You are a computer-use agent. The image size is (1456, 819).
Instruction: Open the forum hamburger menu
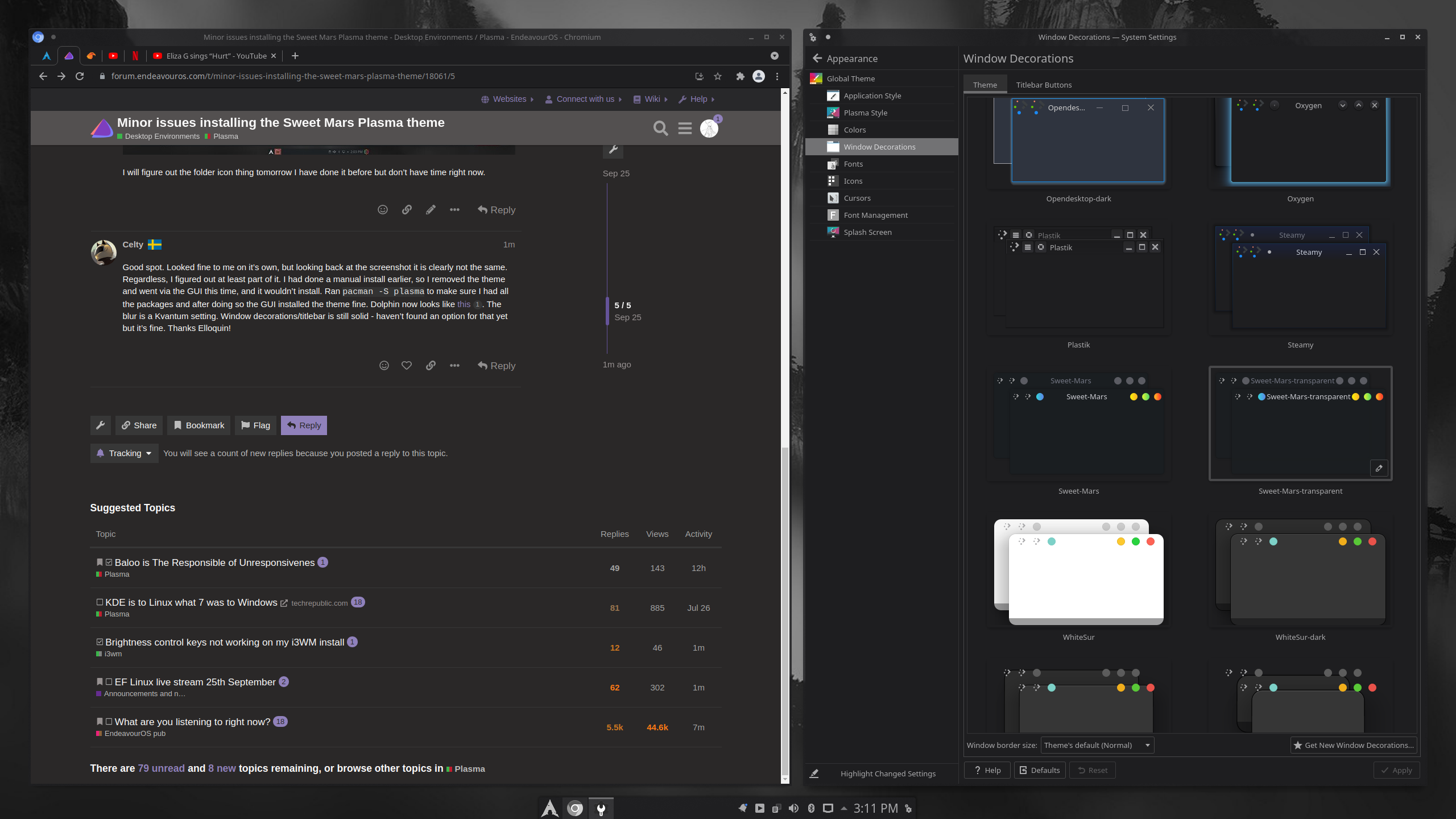pyautogui.click(x=685, y=129)
